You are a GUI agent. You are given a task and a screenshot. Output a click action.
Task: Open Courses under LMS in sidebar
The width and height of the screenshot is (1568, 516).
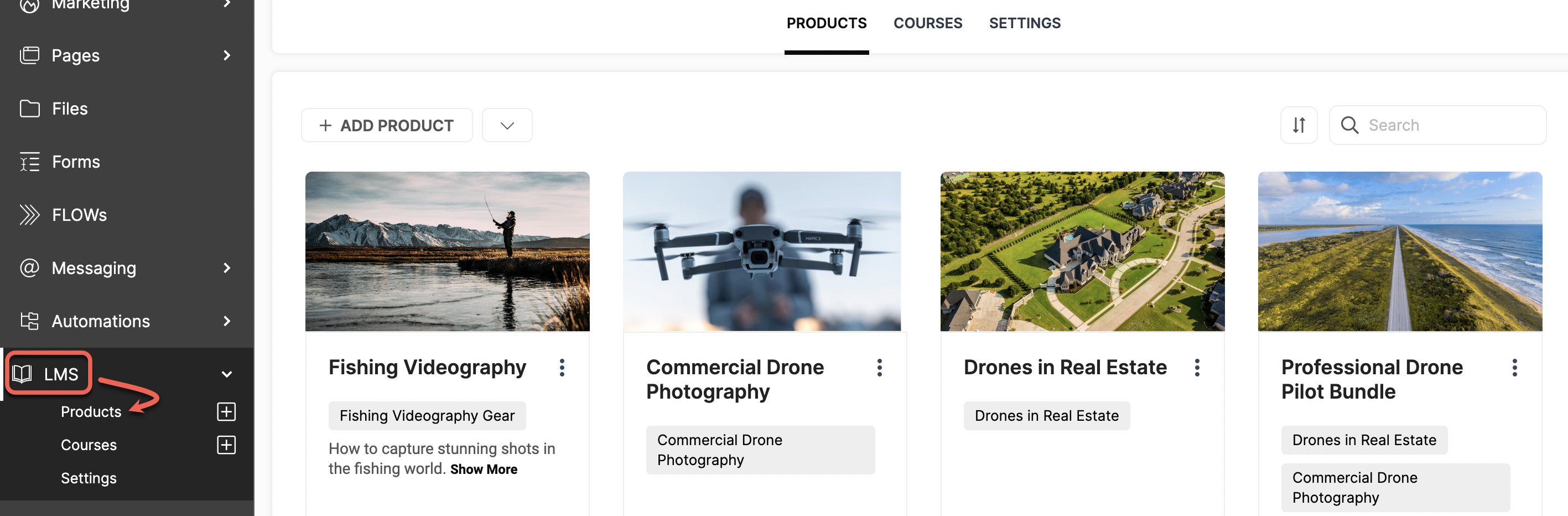pos(89,445)
